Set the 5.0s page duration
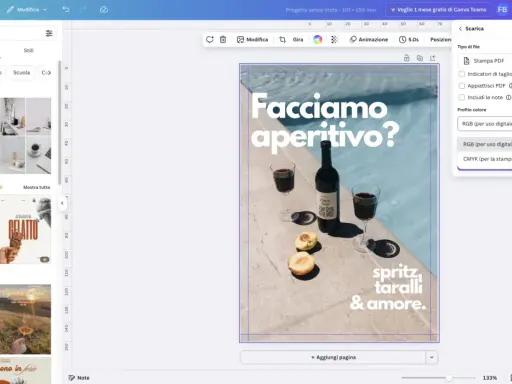 click(x=409, y=39)
